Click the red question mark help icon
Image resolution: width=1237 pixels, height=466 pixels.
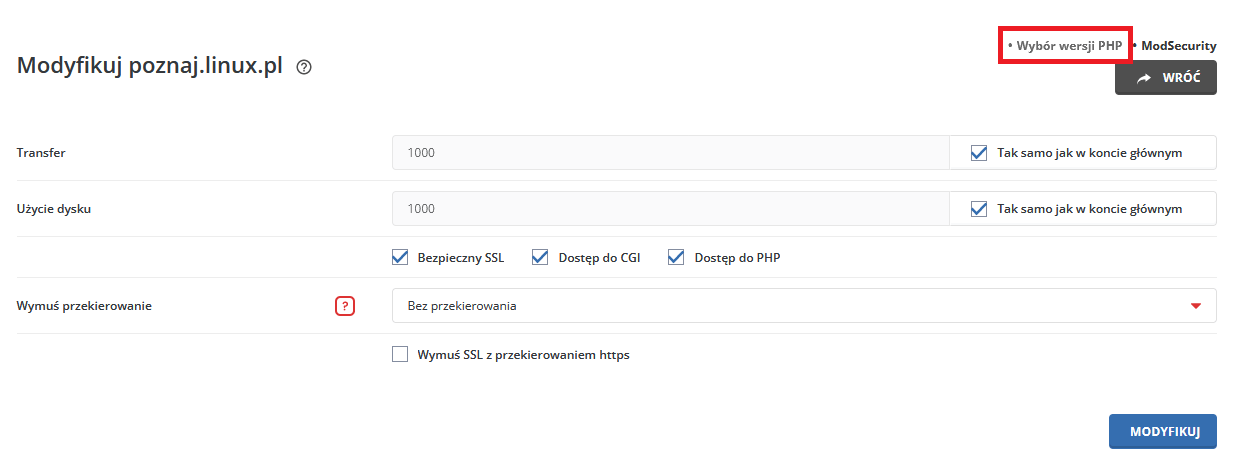345,306
